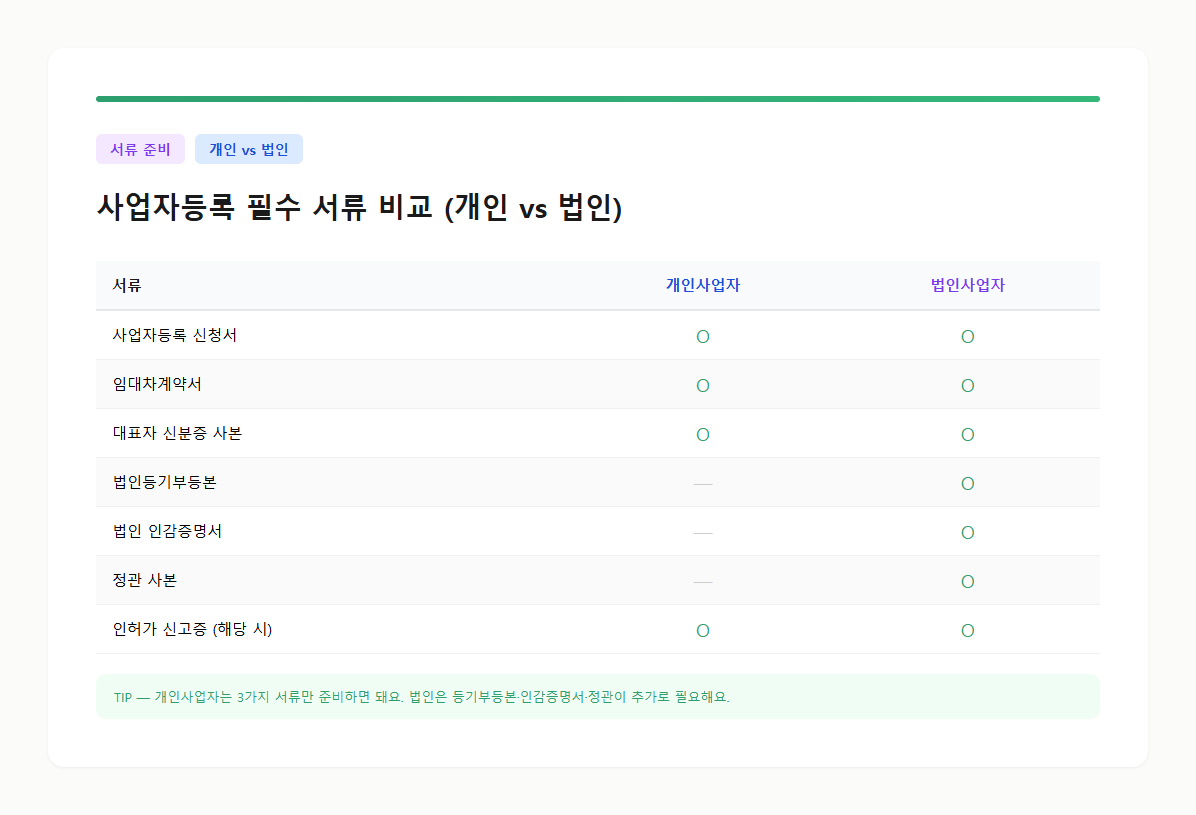Image resolution: width=1196 pixels, height=815 pixels.
Task: Select the 서류 준비 tag
Action: (x=140, y=148)
